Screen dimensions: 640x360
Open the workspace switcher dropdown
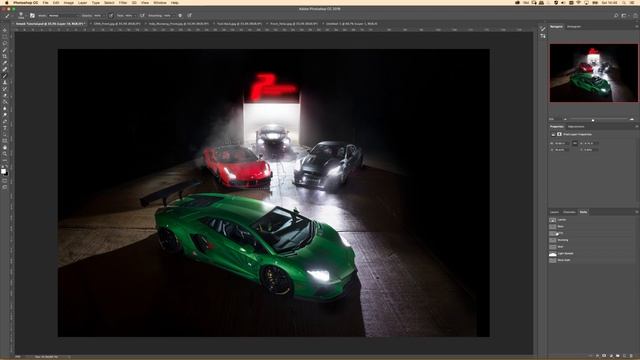click(x=625, y=16)
